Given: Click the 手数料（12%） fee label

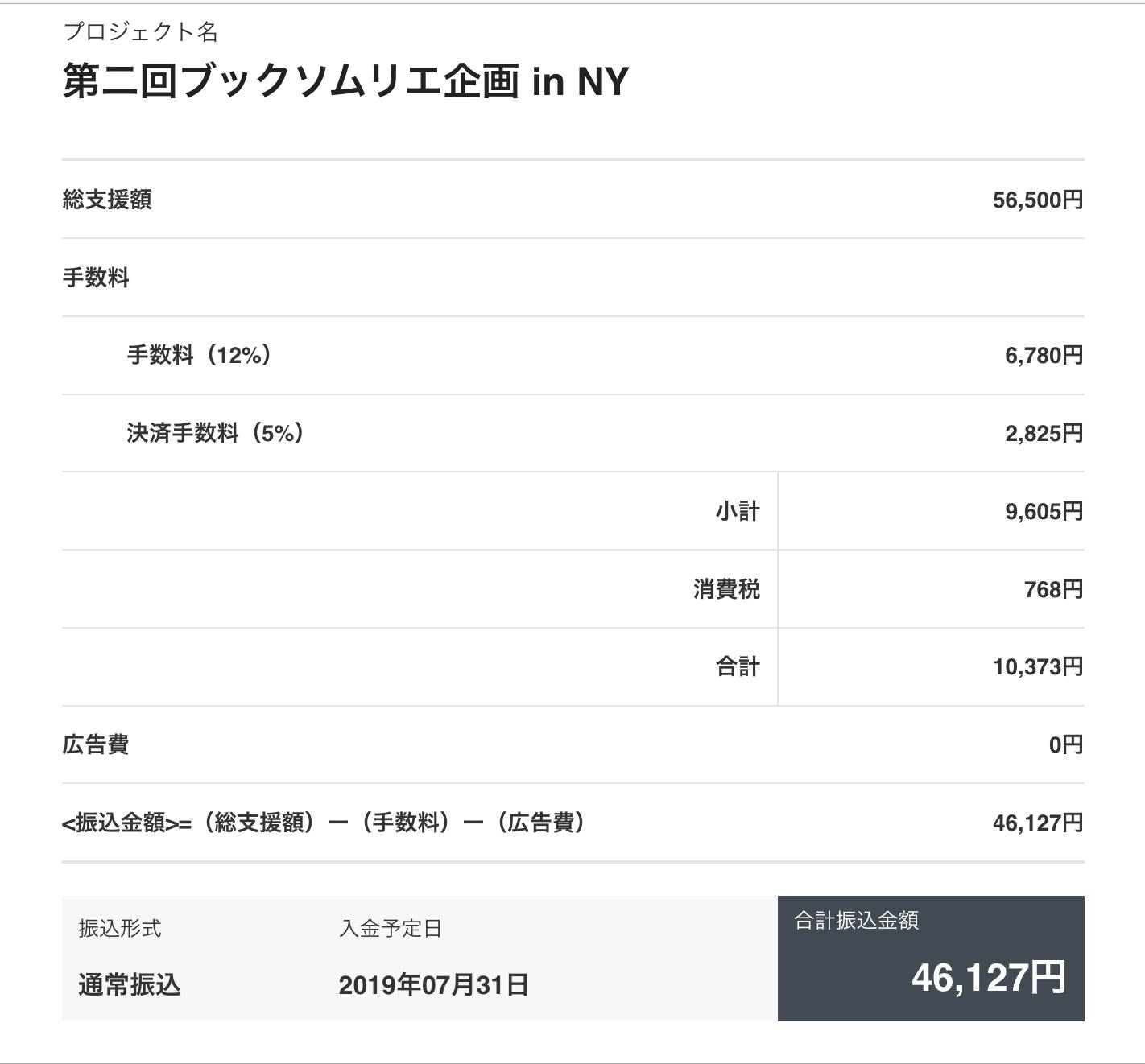Looking at the screenshot, I should click(x=199, y=355).
